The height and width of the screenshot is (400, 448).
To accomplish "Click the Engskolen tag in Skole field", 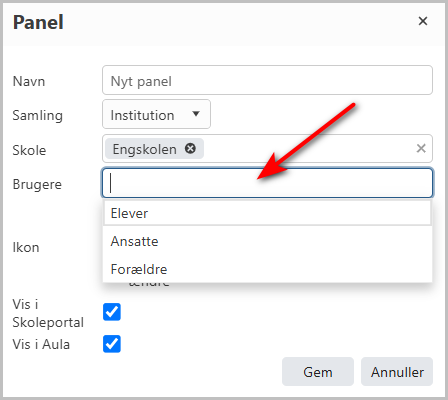I will tap(144, 149).
